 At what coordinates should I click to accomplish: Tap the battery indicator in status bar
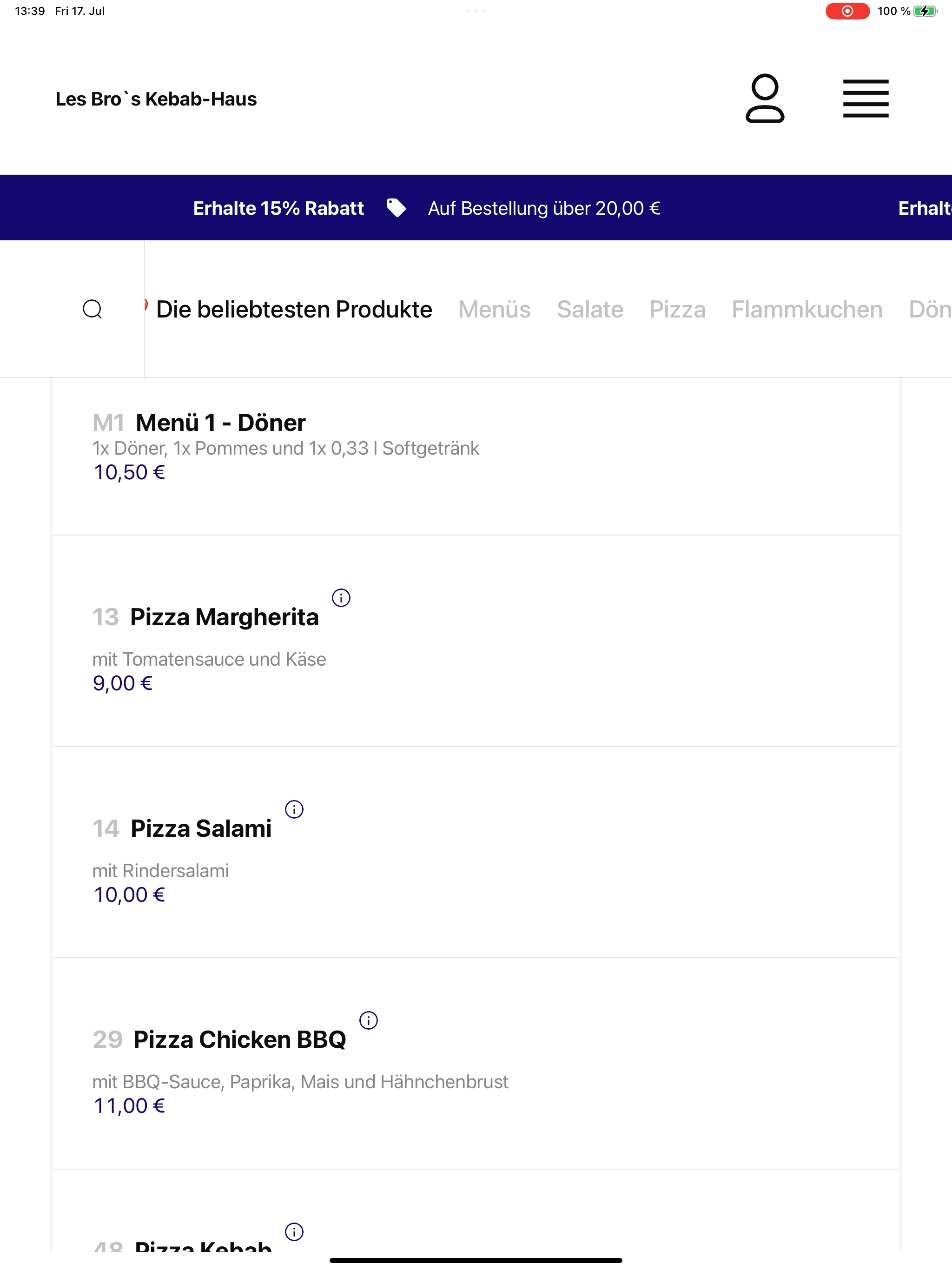point(925,11)
